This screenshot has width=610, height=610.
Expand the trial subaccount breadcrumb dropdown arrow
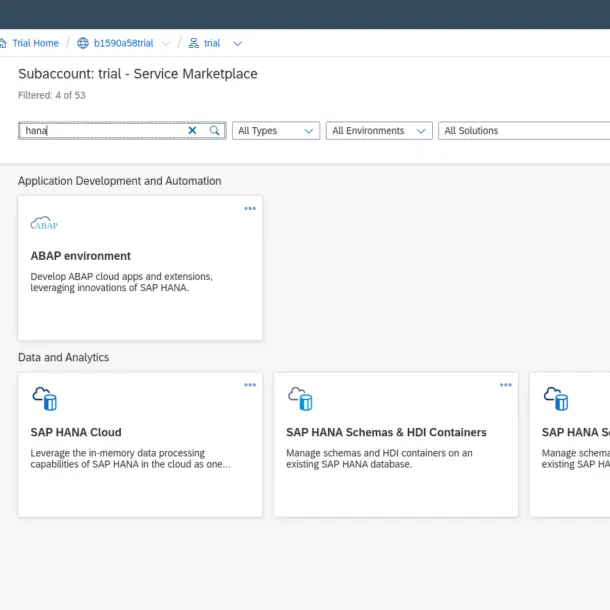(x=238, y=43)
